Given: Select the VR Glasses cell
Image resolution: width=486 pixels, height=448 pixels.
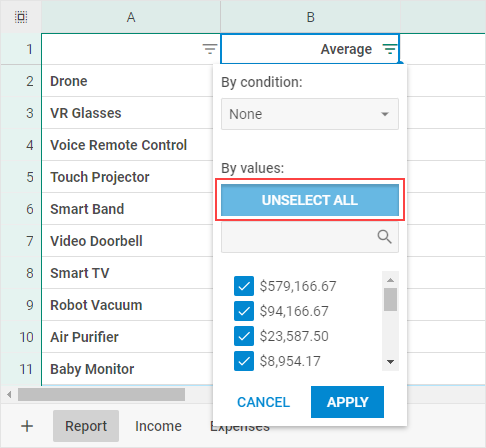Looking at the screenshot, I should pyautogui.click(x=127, y=113).
